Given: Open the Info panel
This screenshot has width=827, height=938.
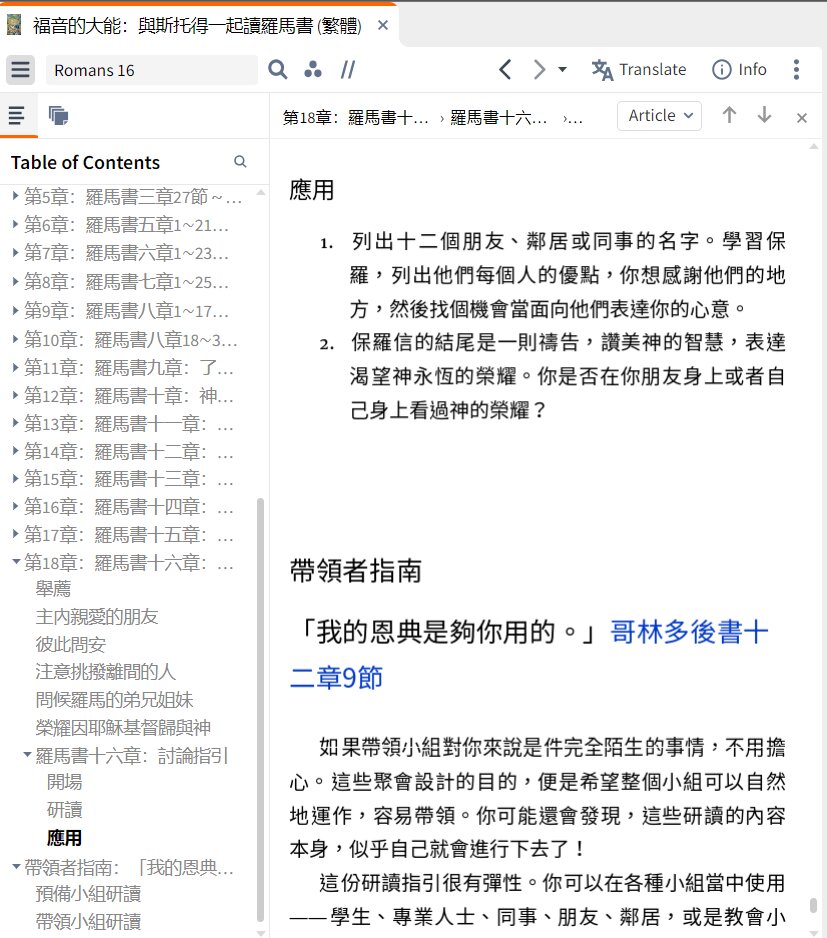Looking at the screenshot, I should click(739, 69).
